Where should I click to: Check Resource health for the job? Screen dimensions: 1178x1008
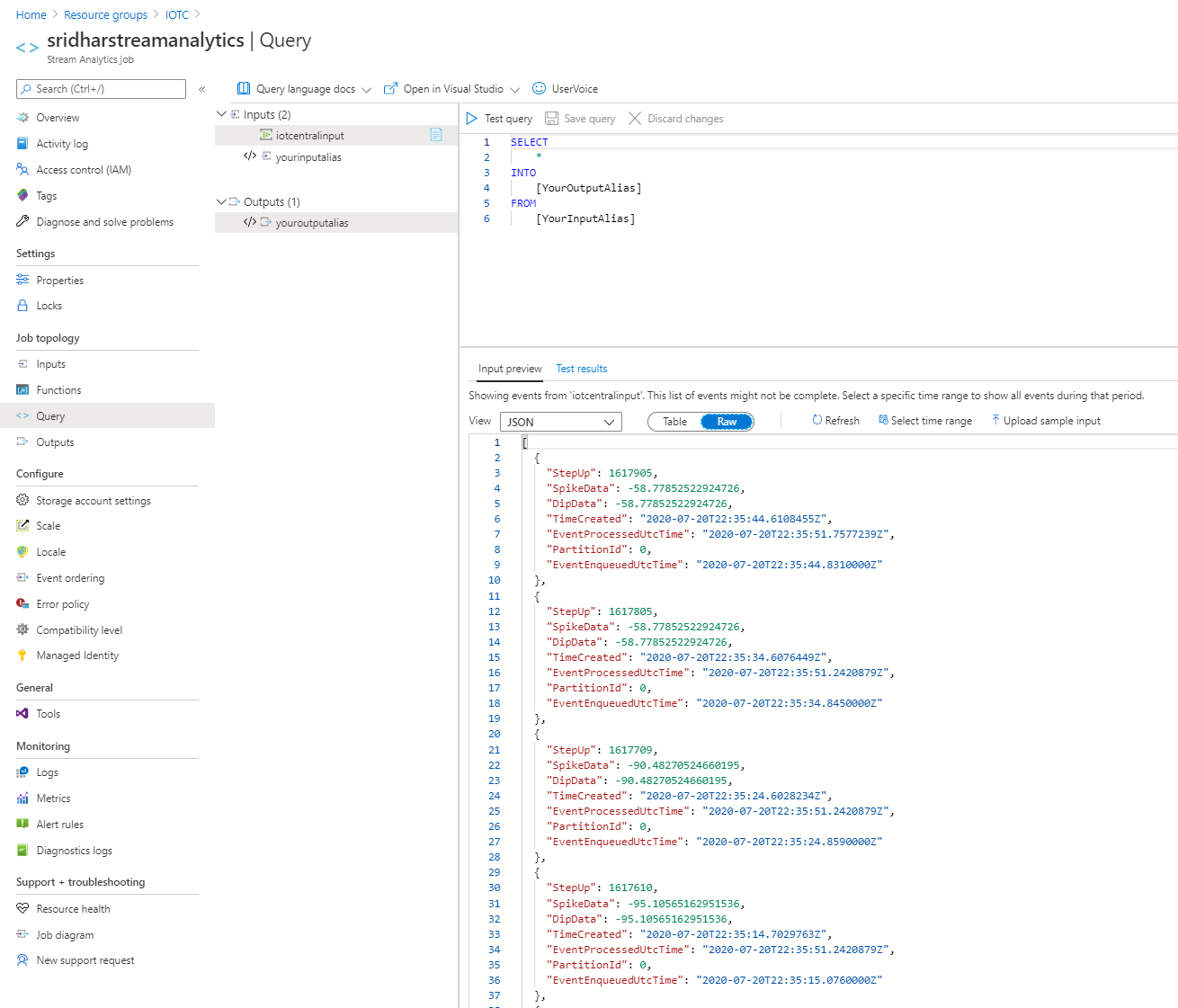click(73, 908)
